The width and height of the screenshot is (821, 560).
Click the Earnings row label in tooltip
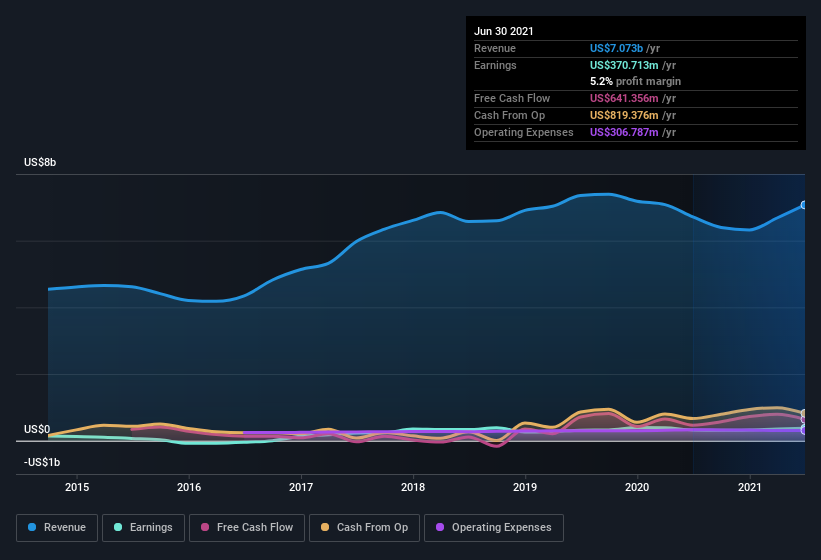(x=495, y=65)
